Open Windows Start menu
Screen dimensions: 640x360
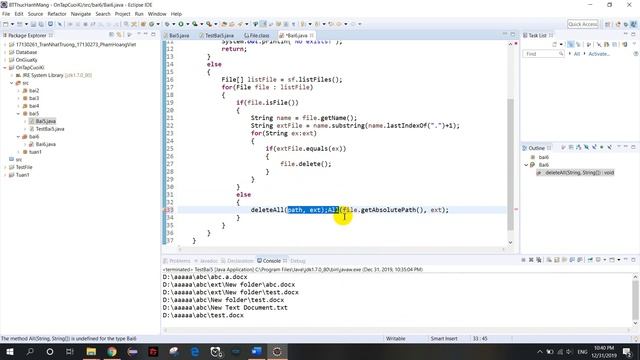click(9, 351)
